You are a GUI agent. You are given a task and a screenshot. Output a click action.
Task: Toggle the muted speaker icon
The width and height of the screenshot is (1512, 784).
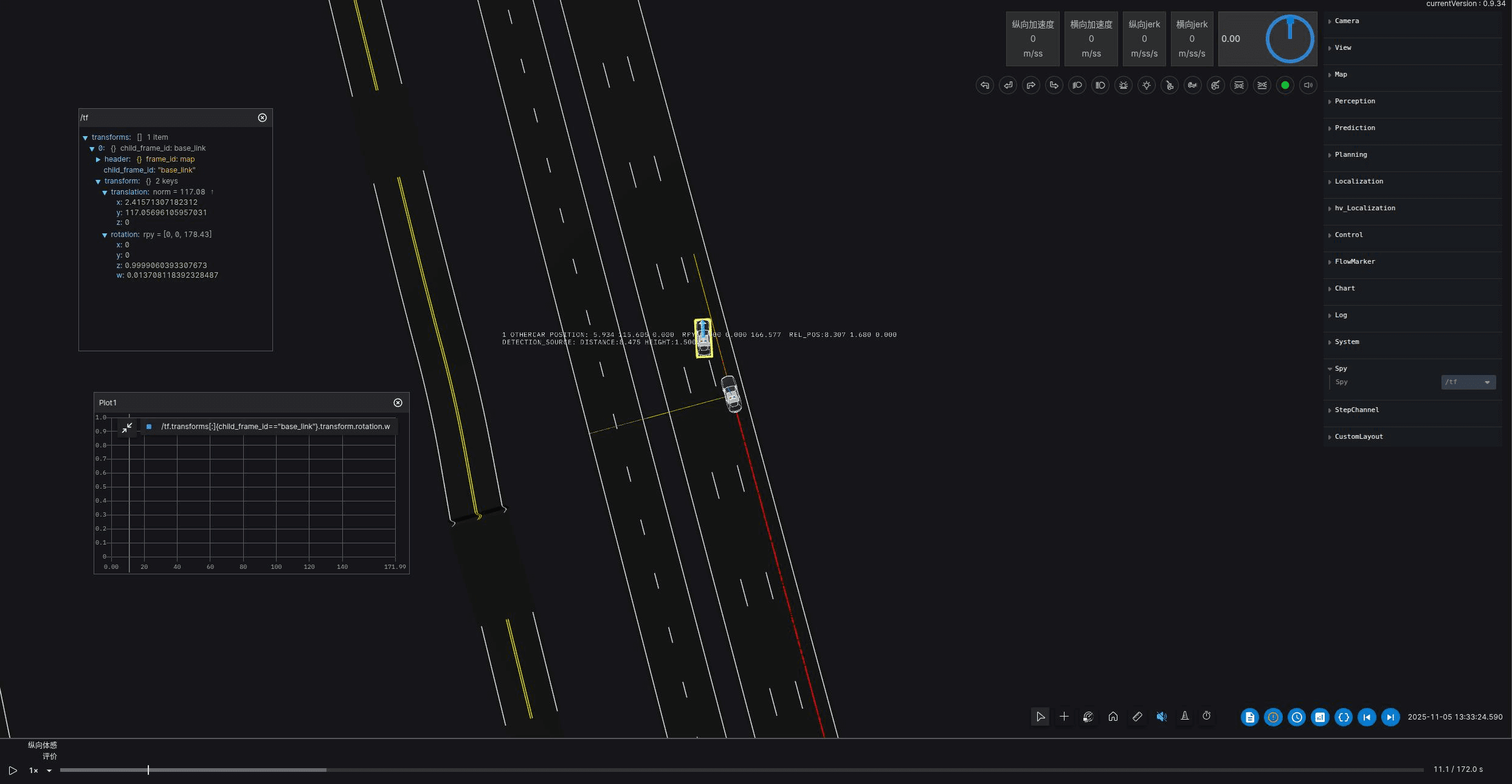click(x=1161, y=717)
